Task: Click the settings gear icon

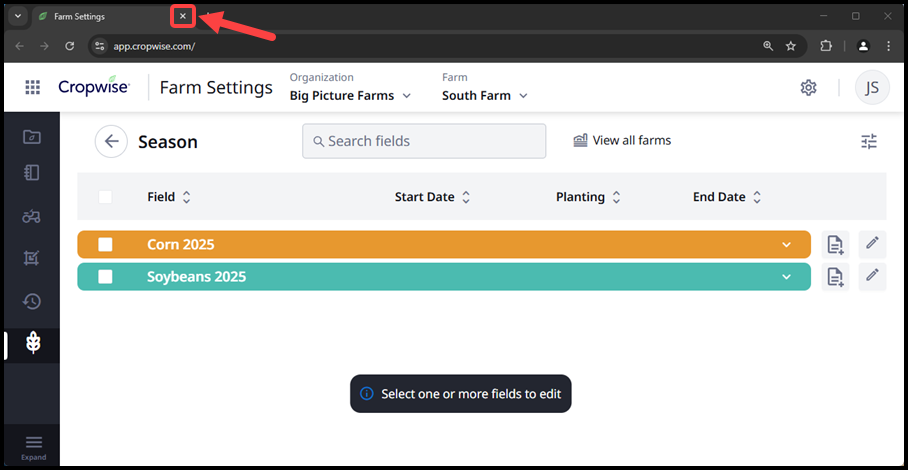Action: click(x=808, y=88)
